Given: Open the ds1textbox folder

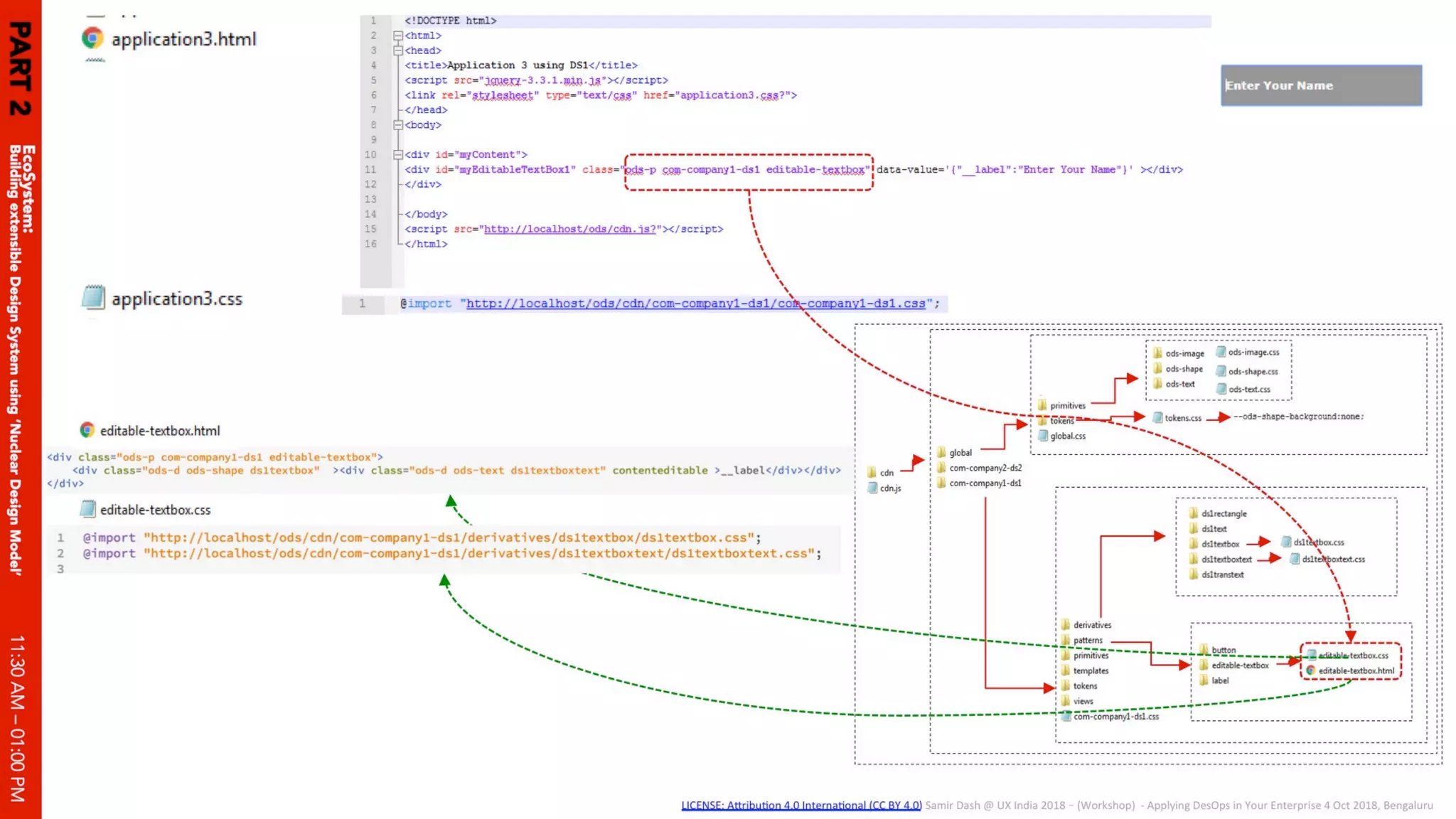Looking at the screenshot, I should tap(1194, 544).
